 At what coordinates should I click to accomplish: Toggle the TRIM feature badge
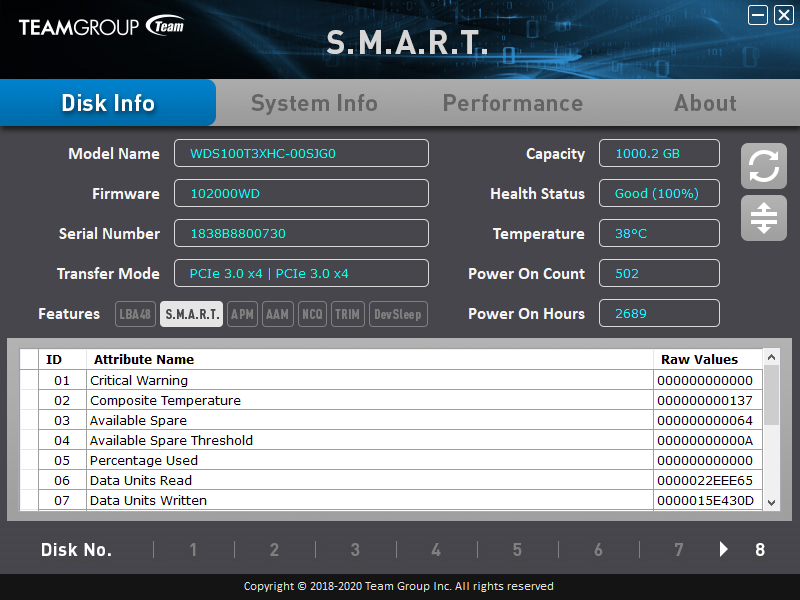[x=347, y=314]
